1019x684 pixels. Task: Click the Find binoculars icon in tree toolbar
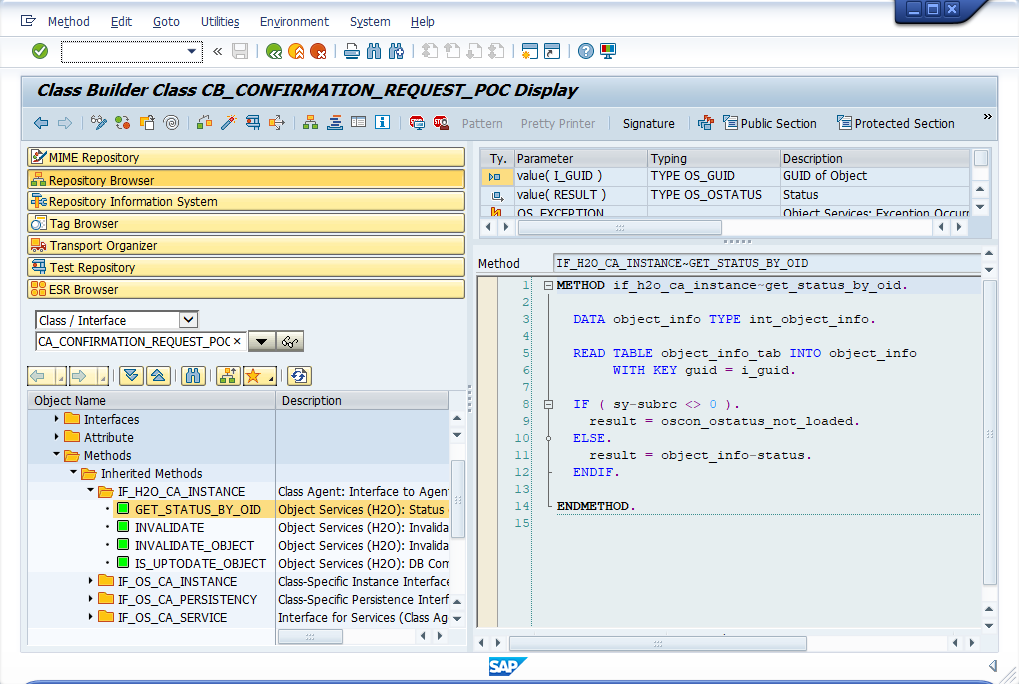194,375
